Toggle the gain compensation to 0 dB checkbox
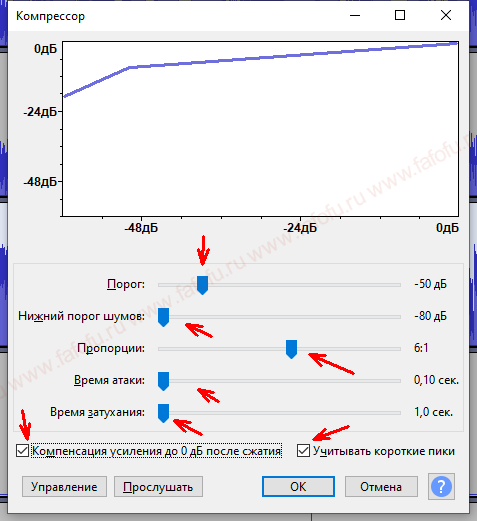 point(23,451)
